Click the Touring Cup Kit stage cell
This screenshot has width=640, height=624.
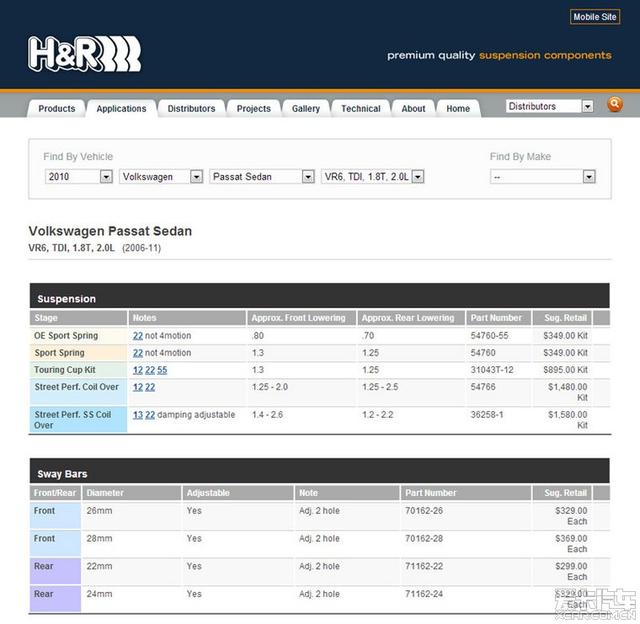pos(78,370)
